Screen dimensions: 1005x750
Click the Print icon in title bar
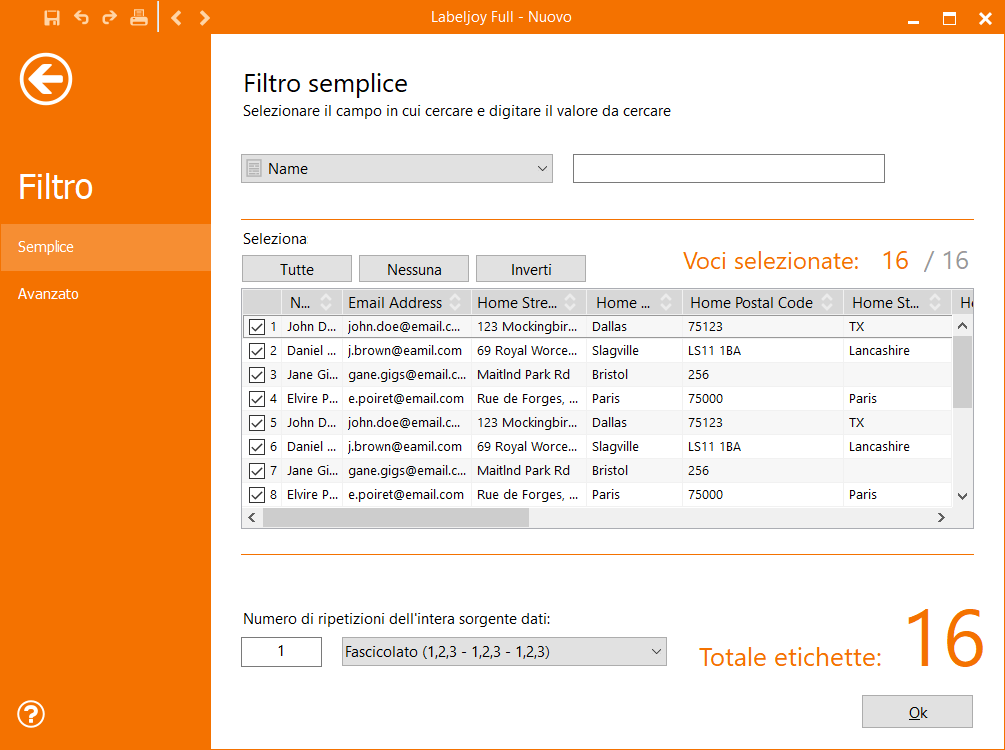coord(139,17)
